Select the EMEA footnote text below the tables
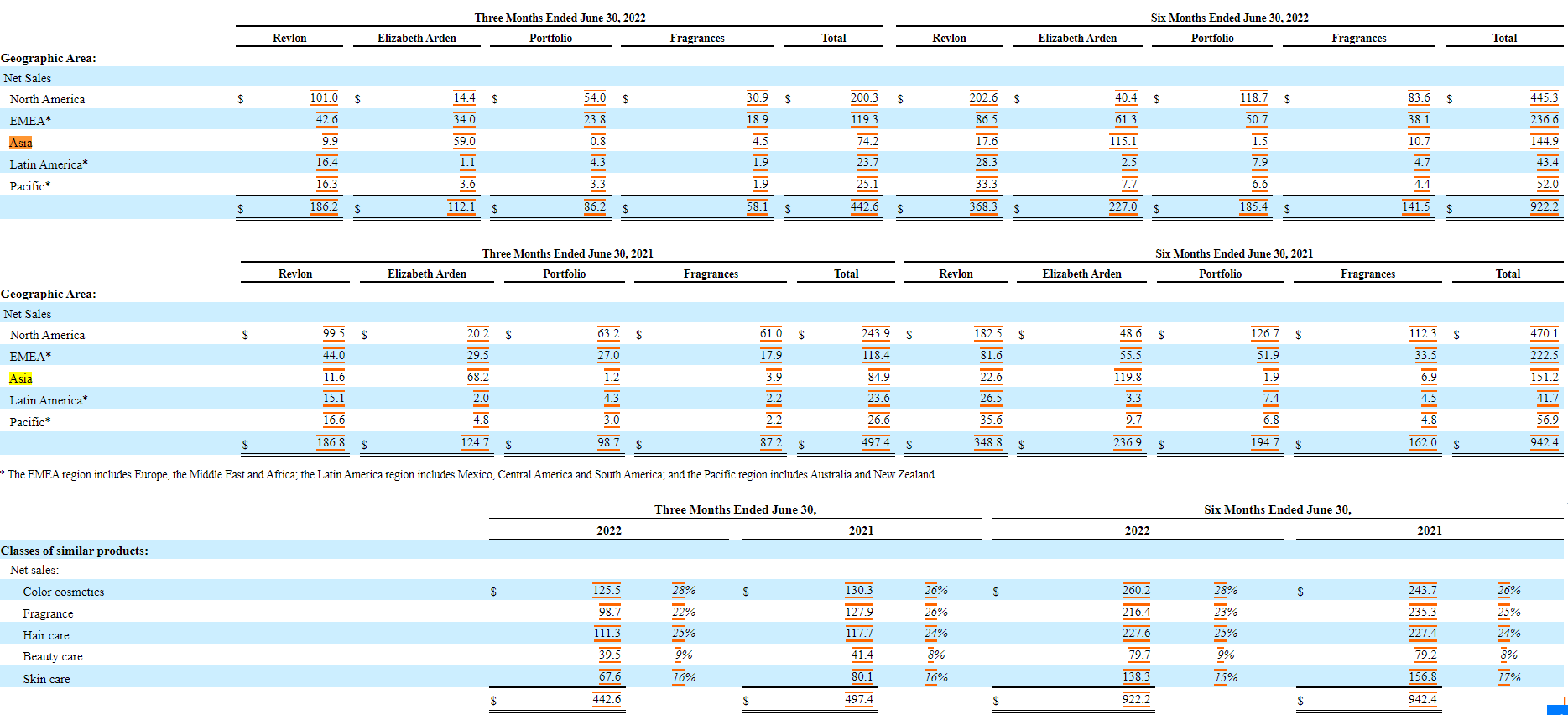 coord(468,474)
